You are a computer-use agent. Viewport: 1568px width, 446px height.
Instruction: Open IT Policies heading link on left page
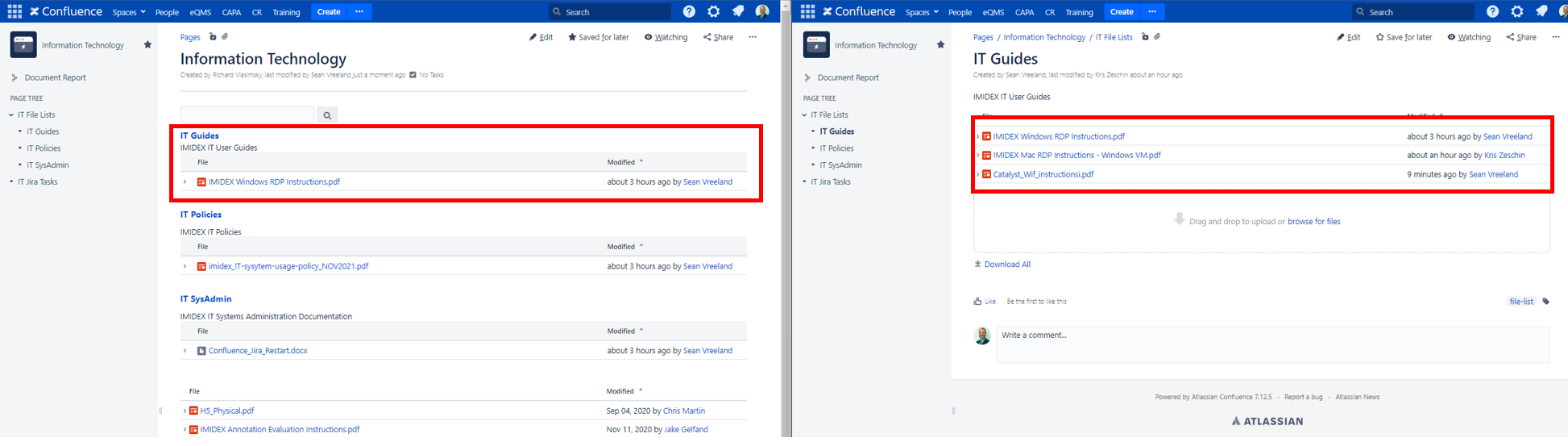click(201, 215)
